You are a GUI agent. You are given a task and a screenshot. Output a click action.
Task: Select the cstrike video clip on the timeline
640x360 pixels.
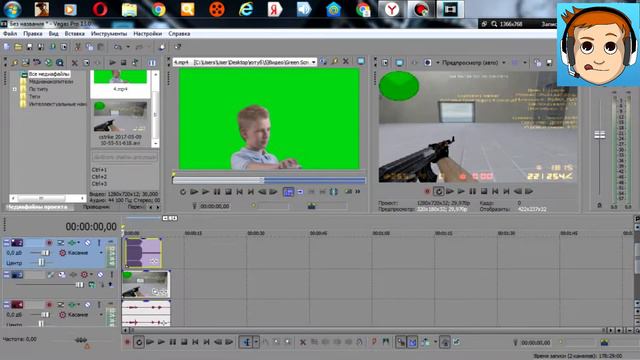pos(146,284)
